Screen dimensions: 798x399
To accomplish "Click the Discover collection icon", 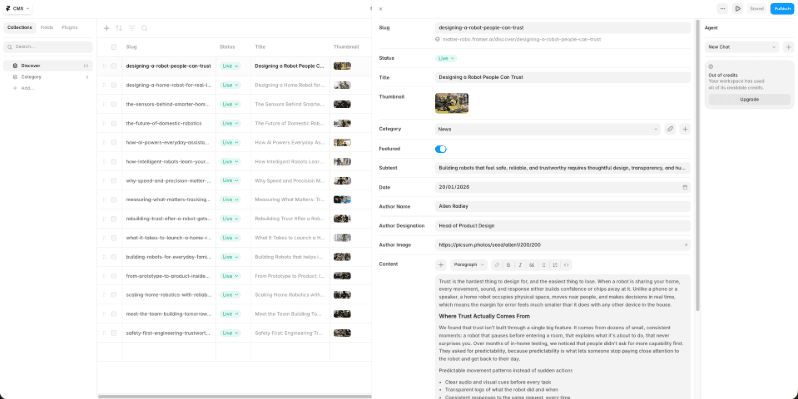I will [x=15, y=66].
